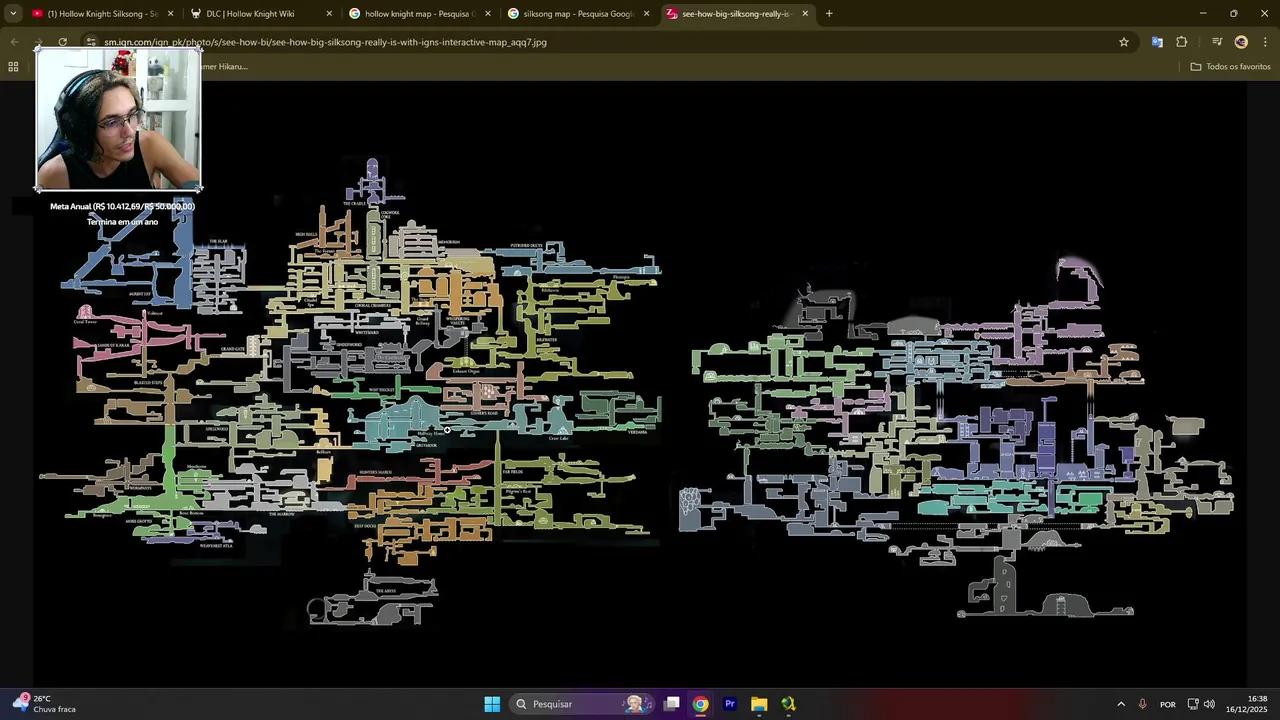The width and height of the screenshot is (1280, 720).
Task: Open the weather widget showing 26°C
Action: point(45,704)
